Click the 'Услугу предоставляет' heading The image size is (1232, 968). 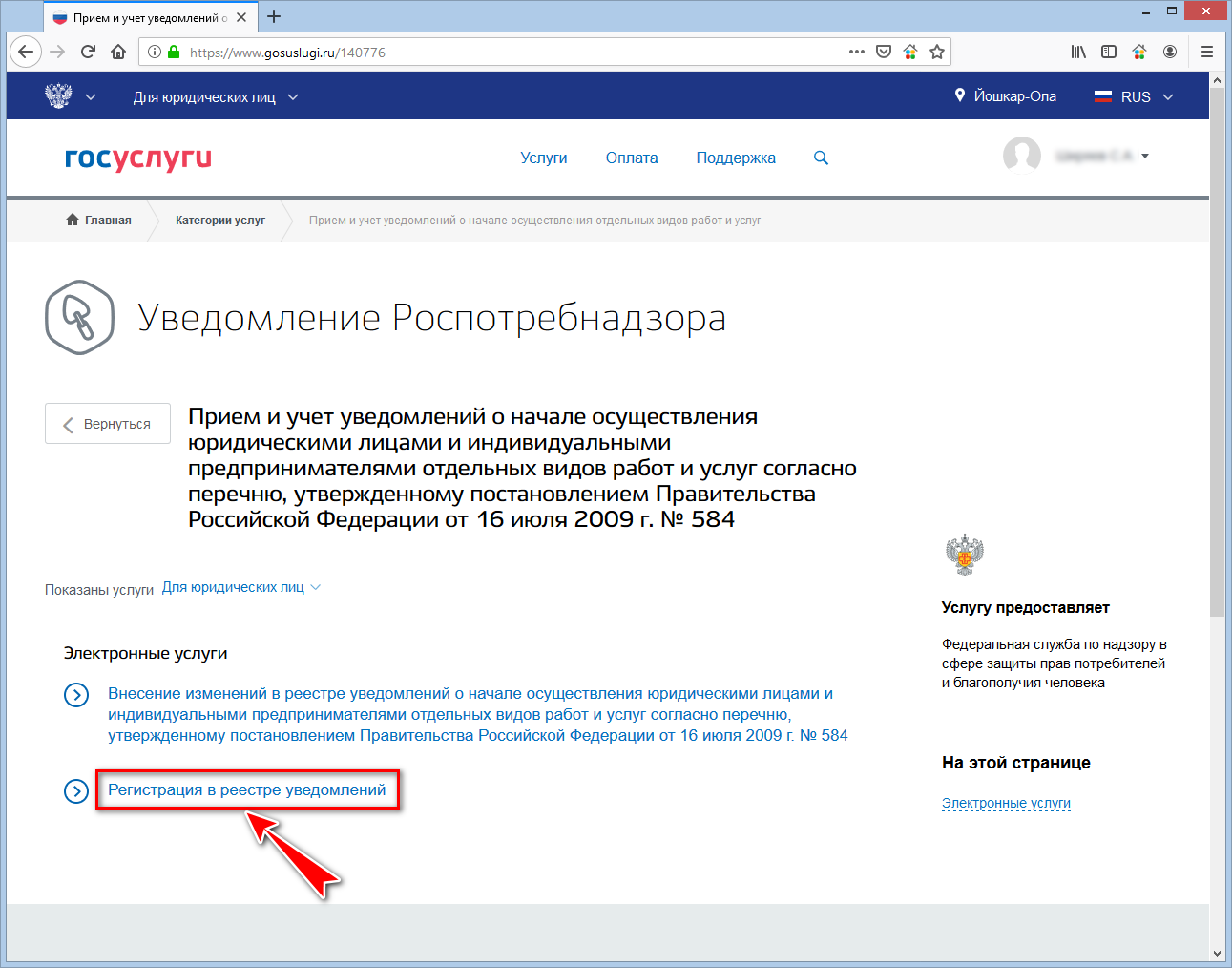pyautogui.click(x=1026, y=608)
